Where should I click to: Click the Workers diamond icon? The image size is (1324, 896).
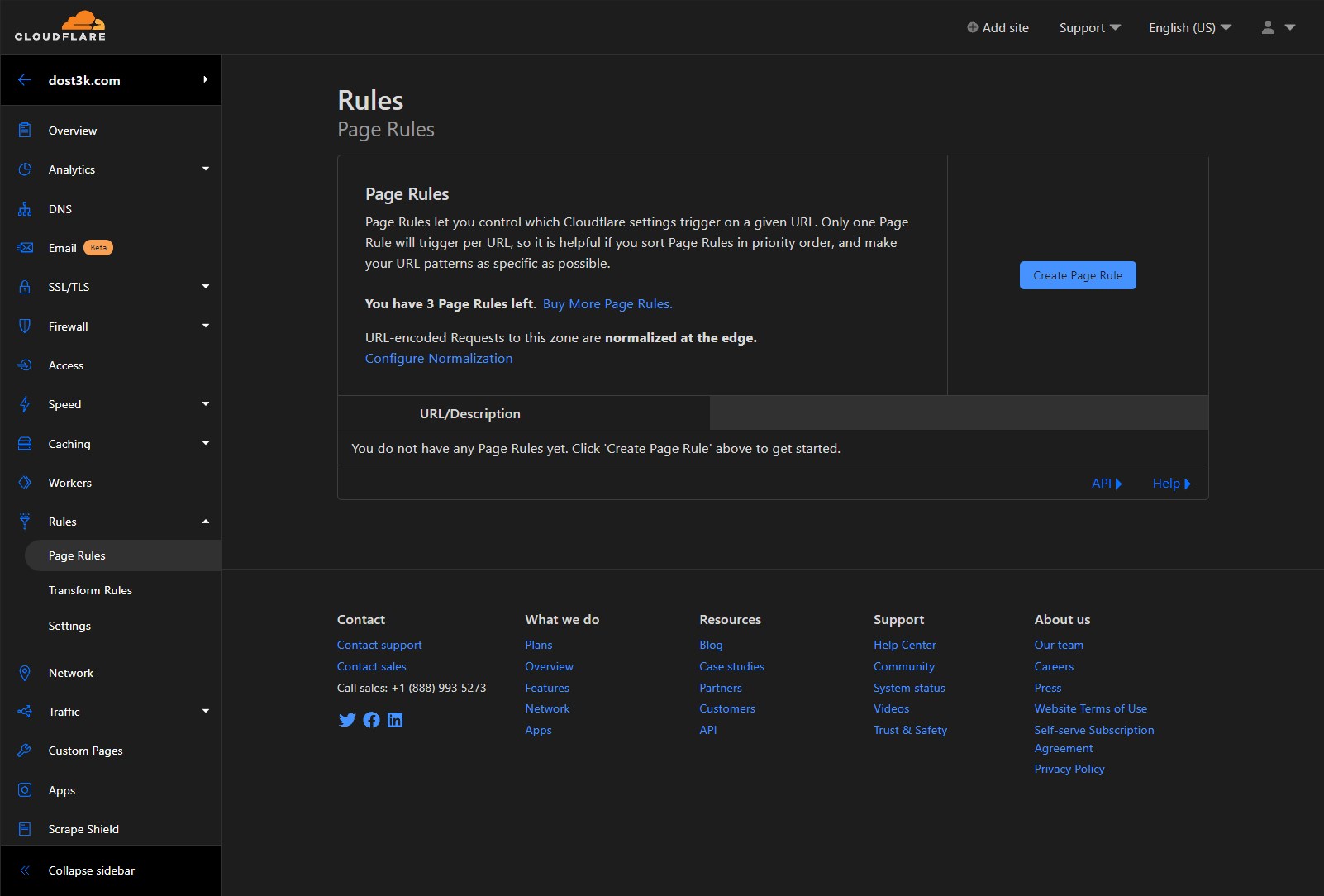[25, 483]
